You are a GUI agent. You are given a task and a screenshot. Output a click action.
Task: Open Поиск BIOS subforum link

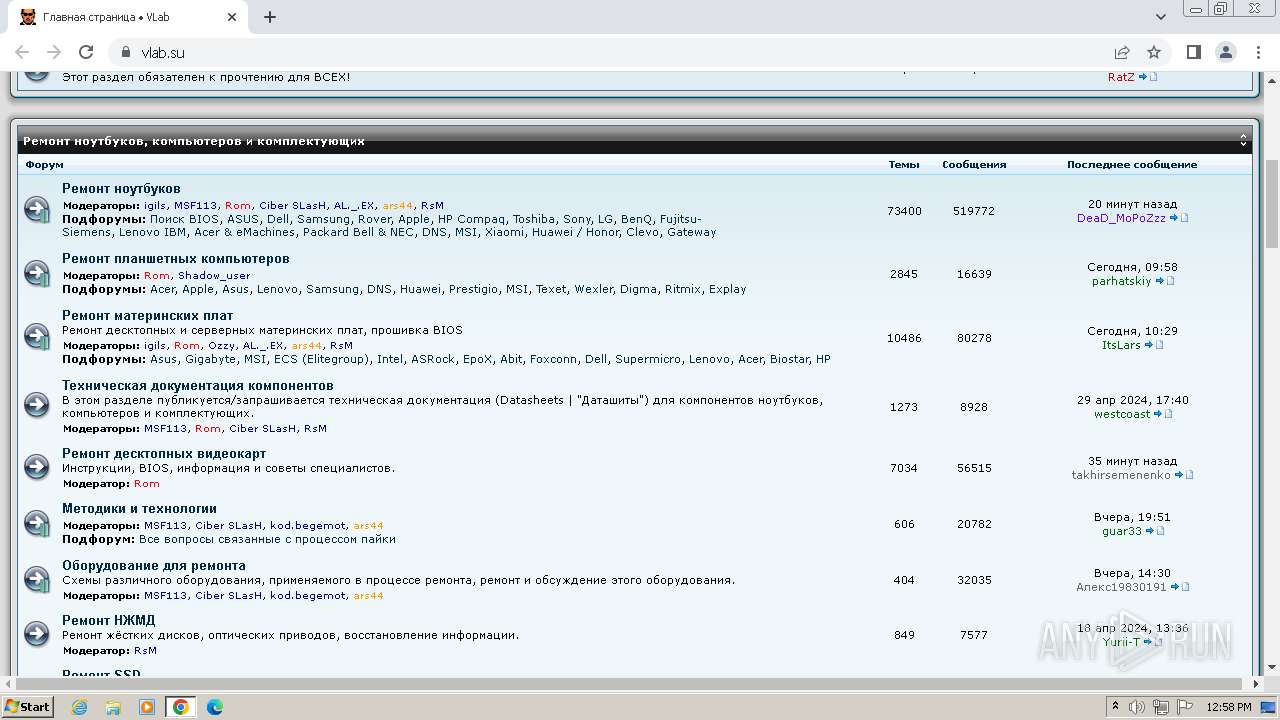[185, 219]
